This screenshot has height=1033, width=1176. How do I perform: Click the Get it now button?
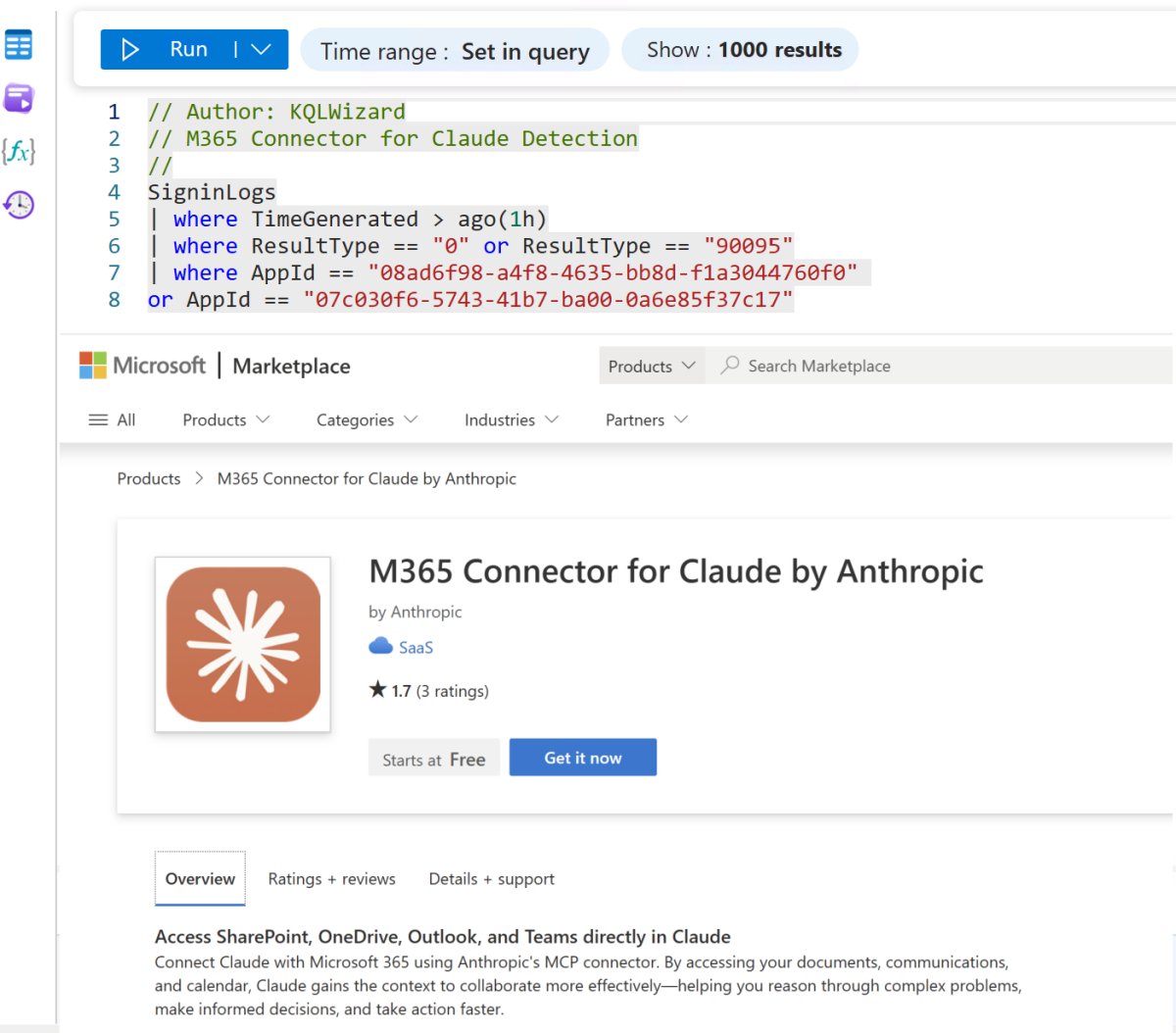(x=583, y=758)
